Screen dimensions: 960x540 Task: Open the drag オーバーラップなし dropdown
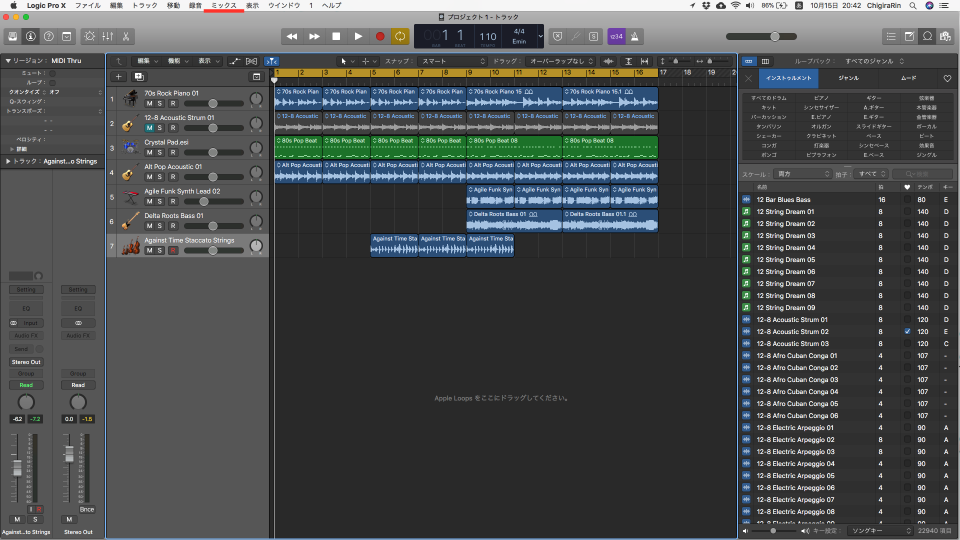point(560,61)
